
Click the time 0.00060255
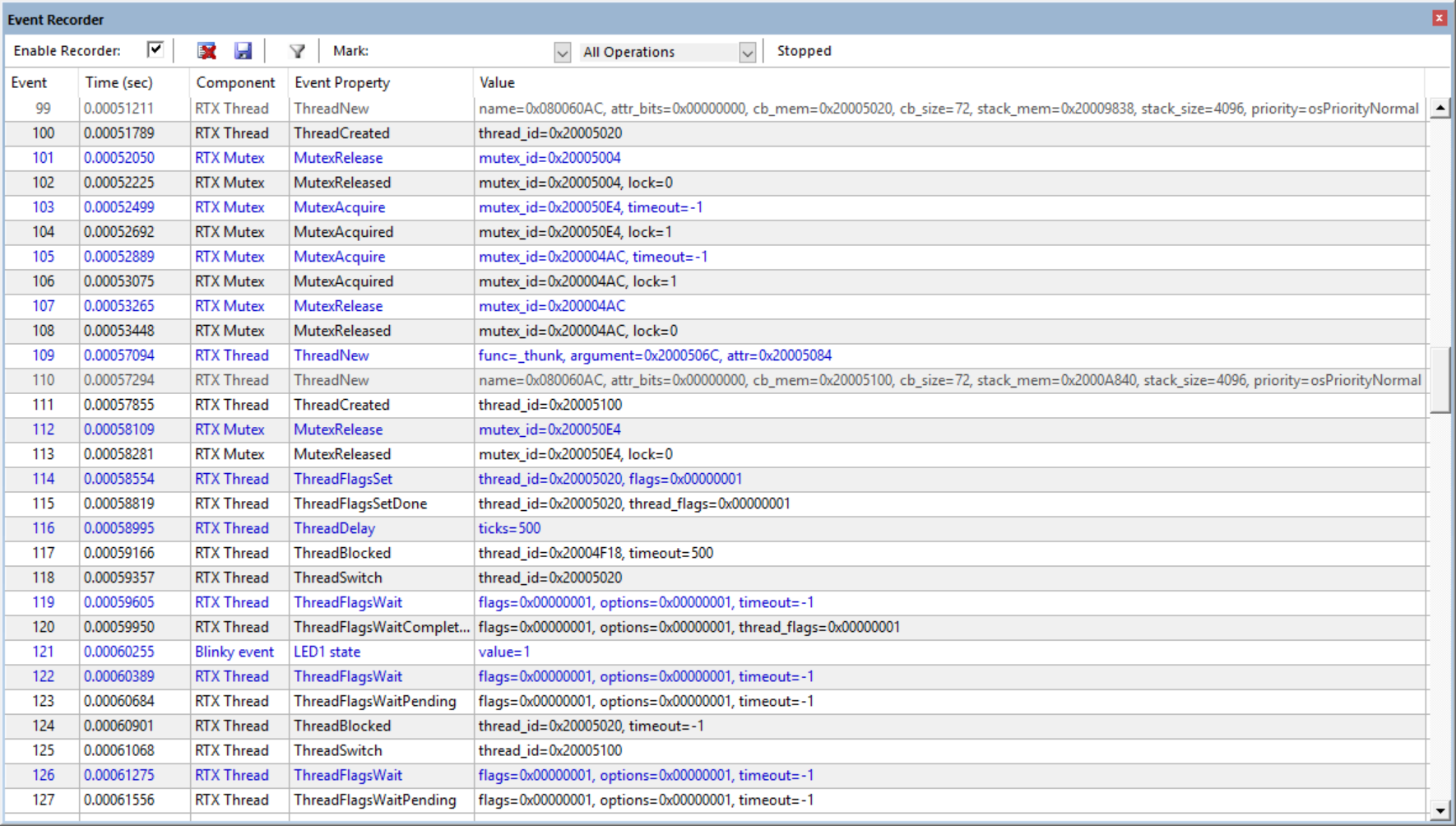click(119, 652)
